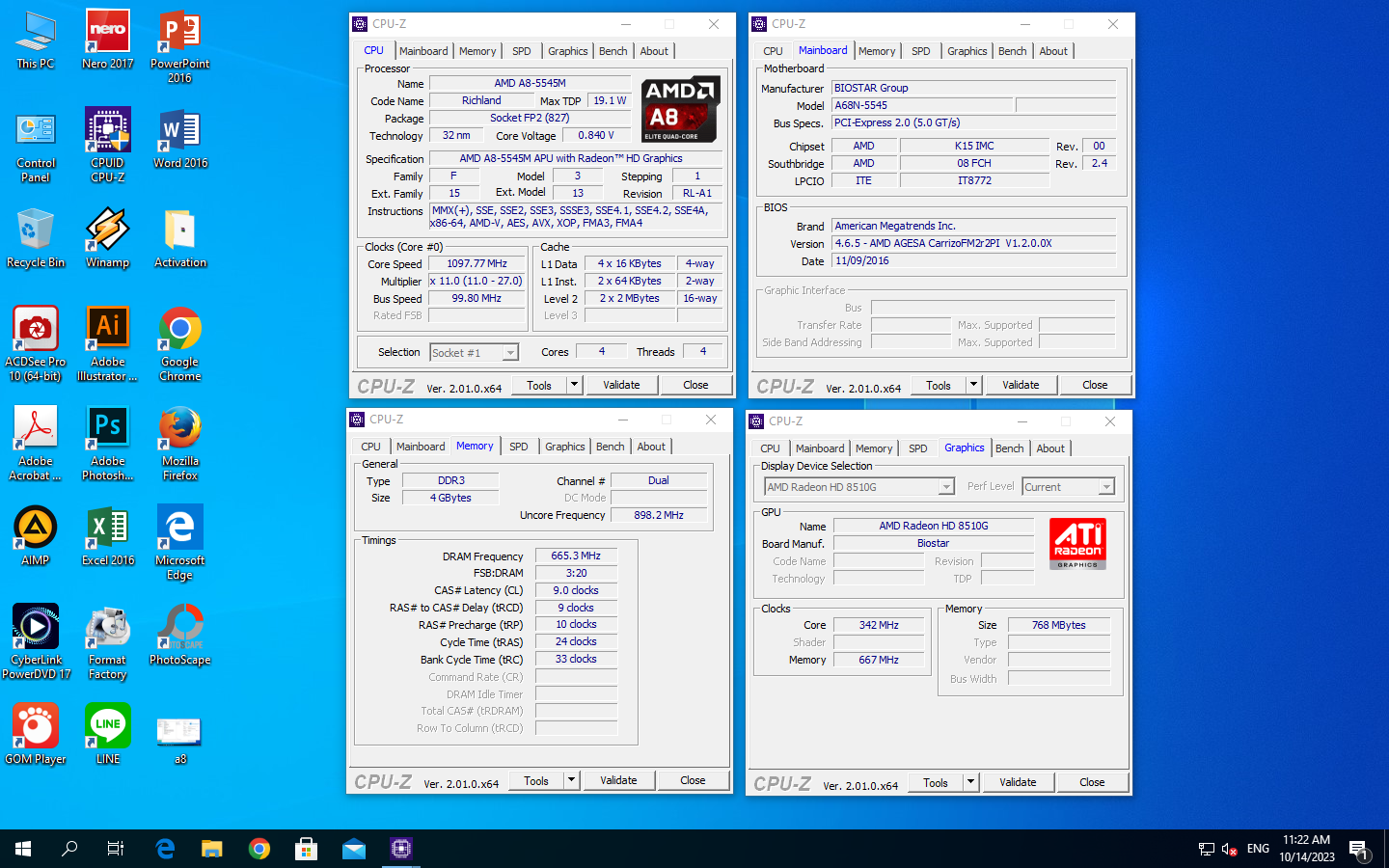Open the Tools dropdown arrow in the processor CPU-Z window
The width and height of the screenshot is (1389, 868).
coord(574,385)
